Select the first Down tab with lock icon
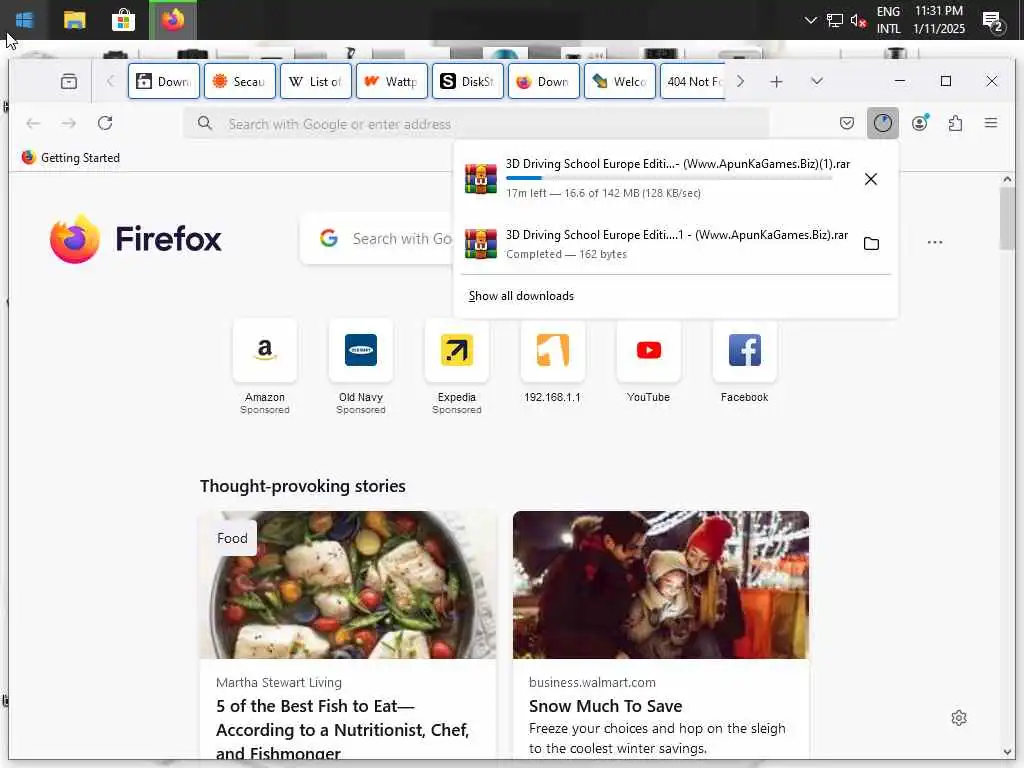This screenshot has height=768, width=1024. [x=164, y=82]
